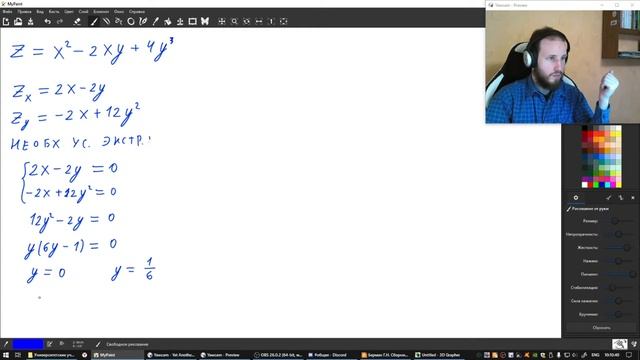Open 3D Grapher window from taskbar

(439, 355)
